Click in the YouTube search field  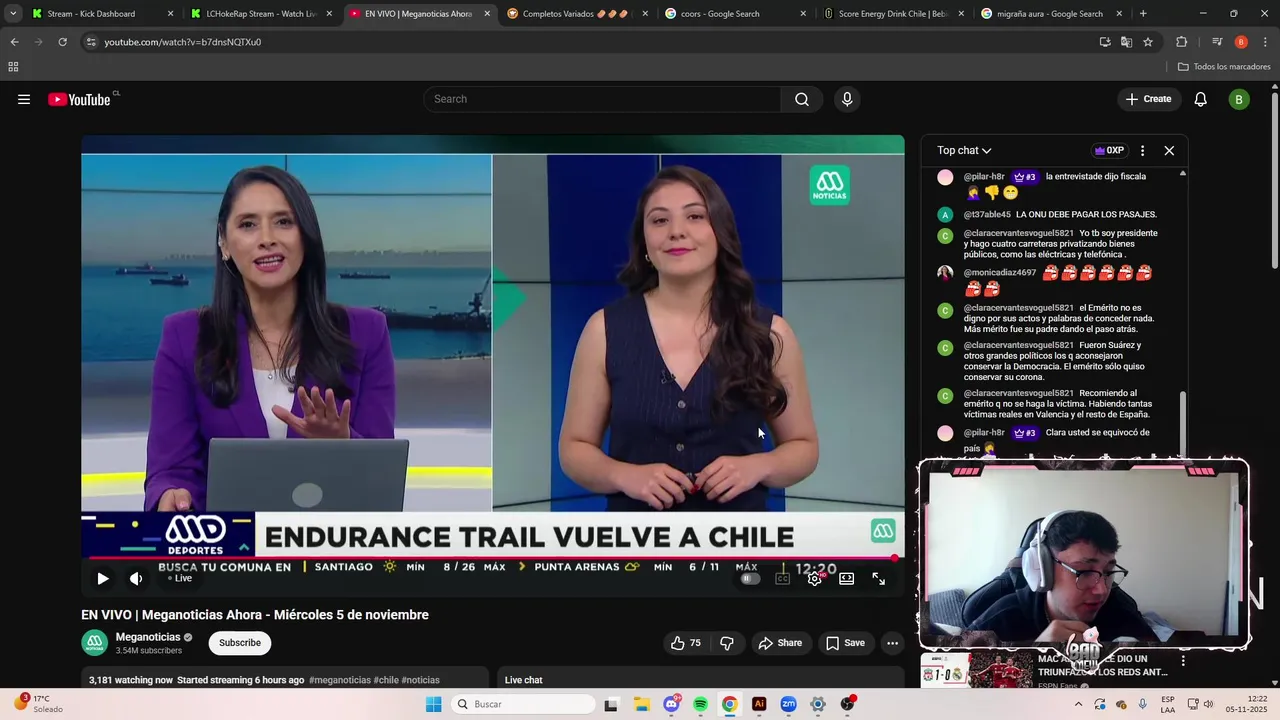point(602,99)
